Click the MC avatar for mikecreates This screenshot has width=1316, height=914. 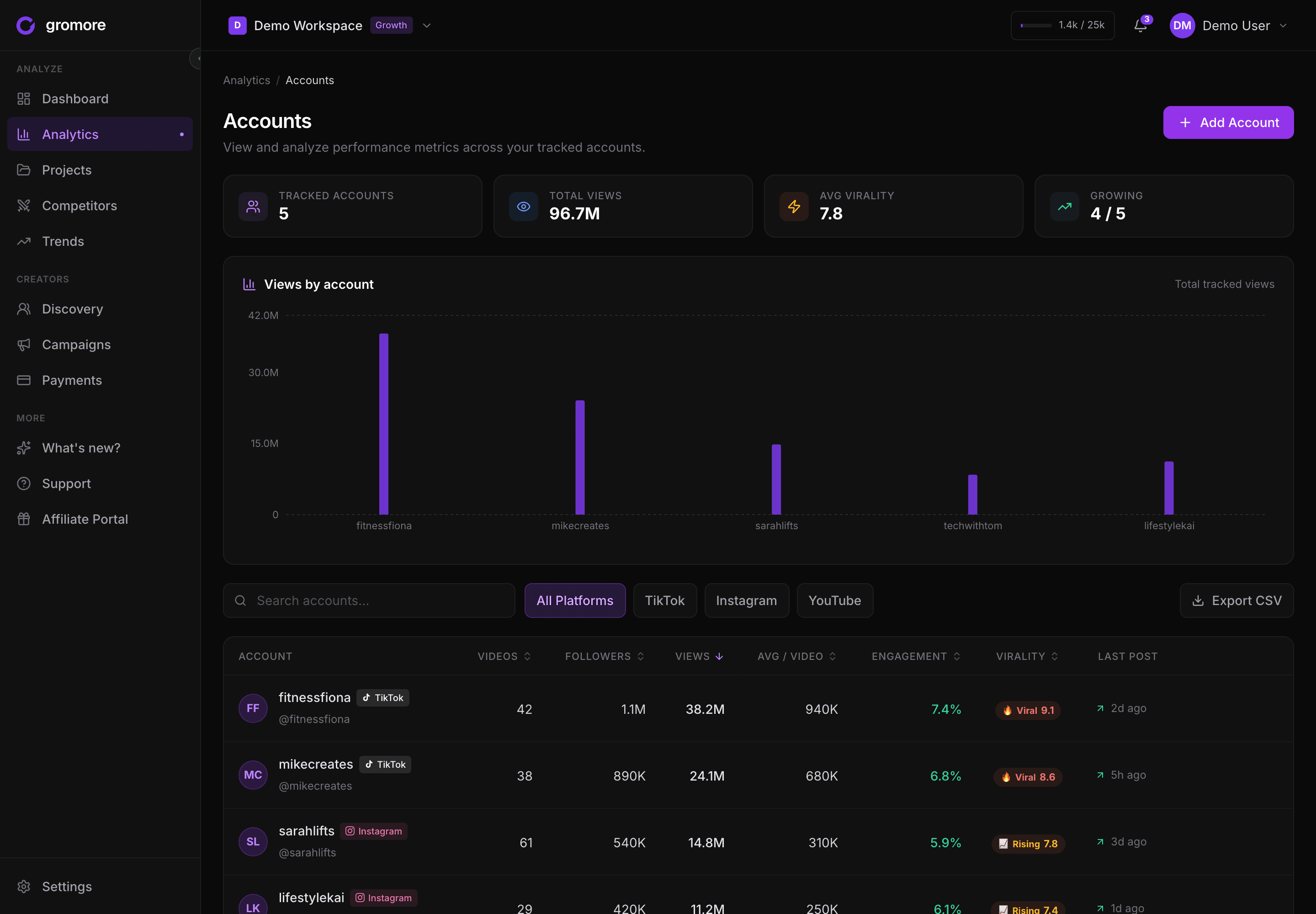point(253,775)
